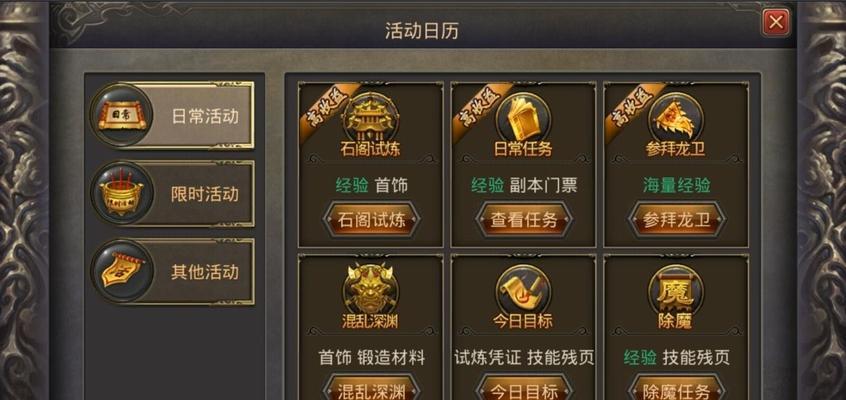Click the 参拜龙卫 flag icon
Viewport: 846px width, 400px height.
click(676, 118)
